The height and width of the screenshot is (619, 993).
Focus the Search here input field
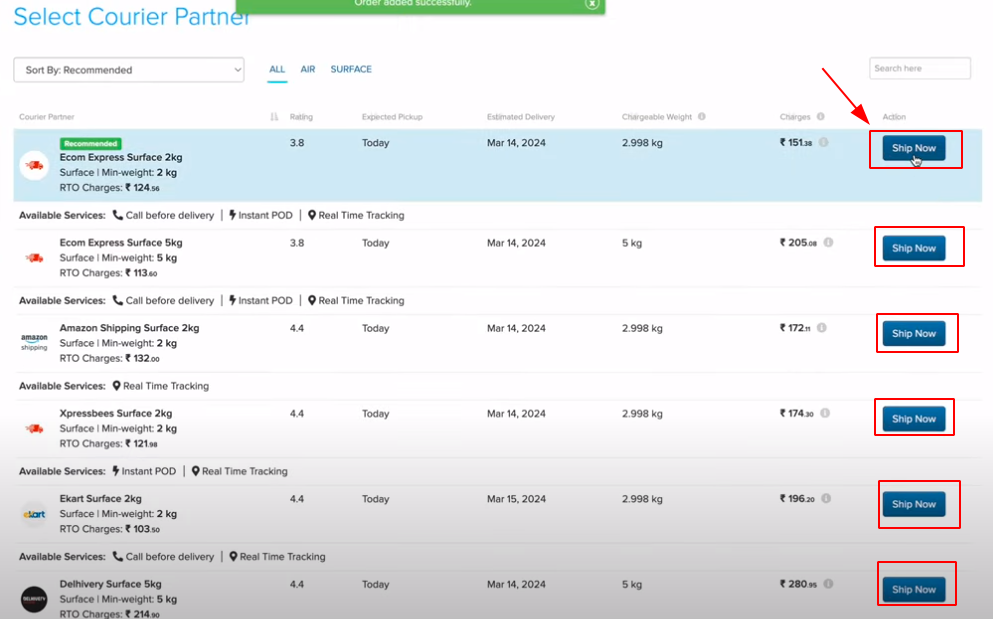coord(920,68)
